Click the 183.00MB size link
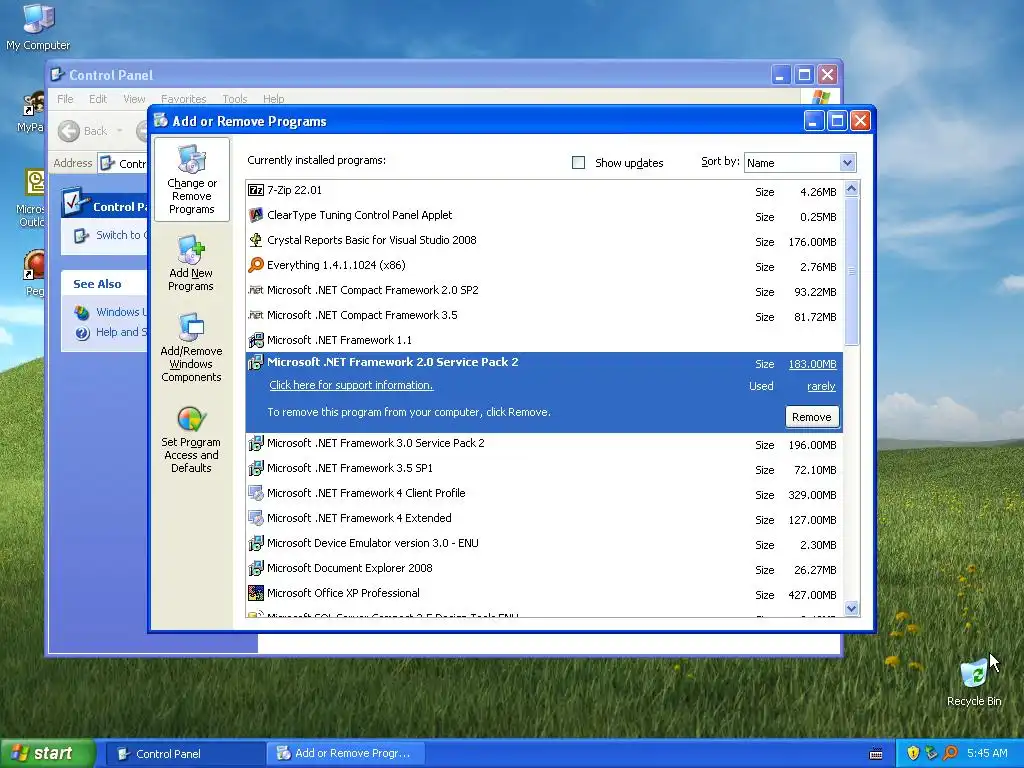 coord(812,364)
